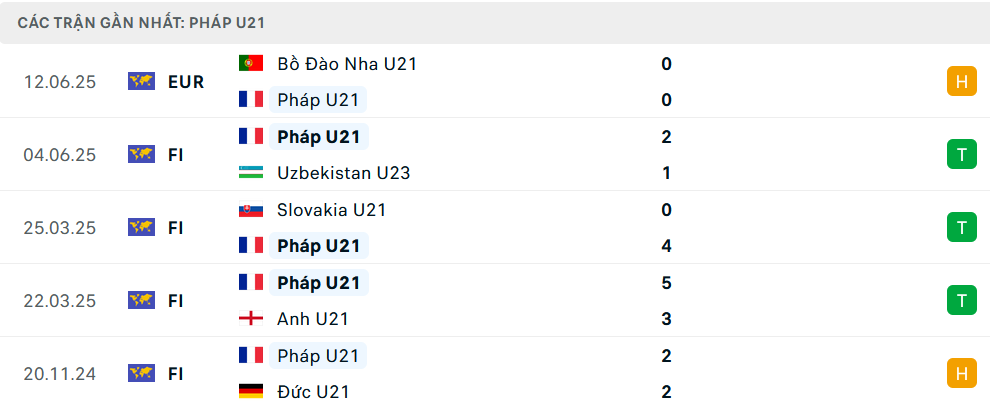990x407 pixels.
Task: Click the competition icon for the 20.11.24 match
Action: (x=141, y=374)
